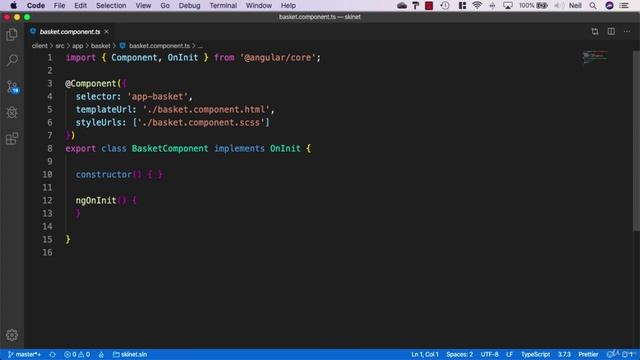Click the 'client' breadcrumb segment

[x=40, y=46]
